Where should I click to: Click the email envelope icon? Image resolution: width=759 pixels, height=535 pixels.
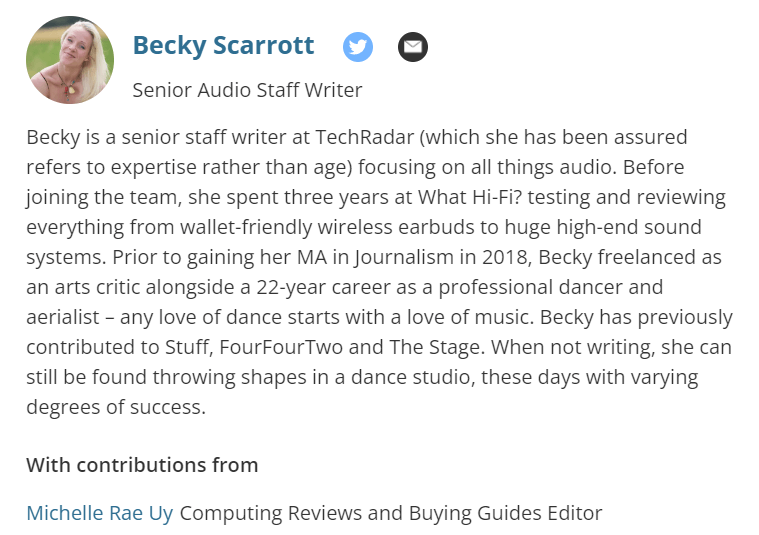point(413,47)
